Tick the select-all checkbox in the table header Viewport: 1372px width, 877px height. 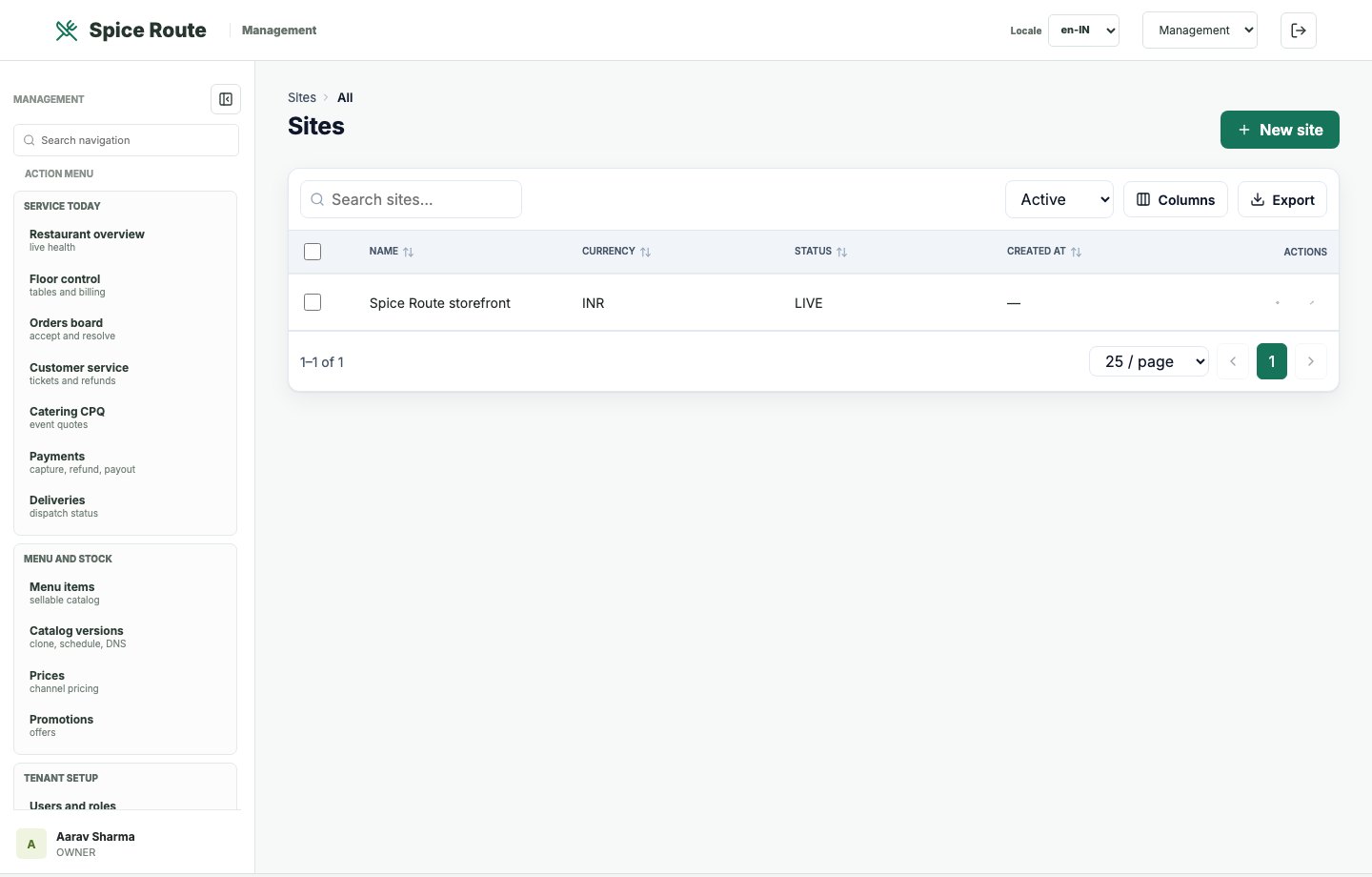pyautogui.click(x=313, y=252)
